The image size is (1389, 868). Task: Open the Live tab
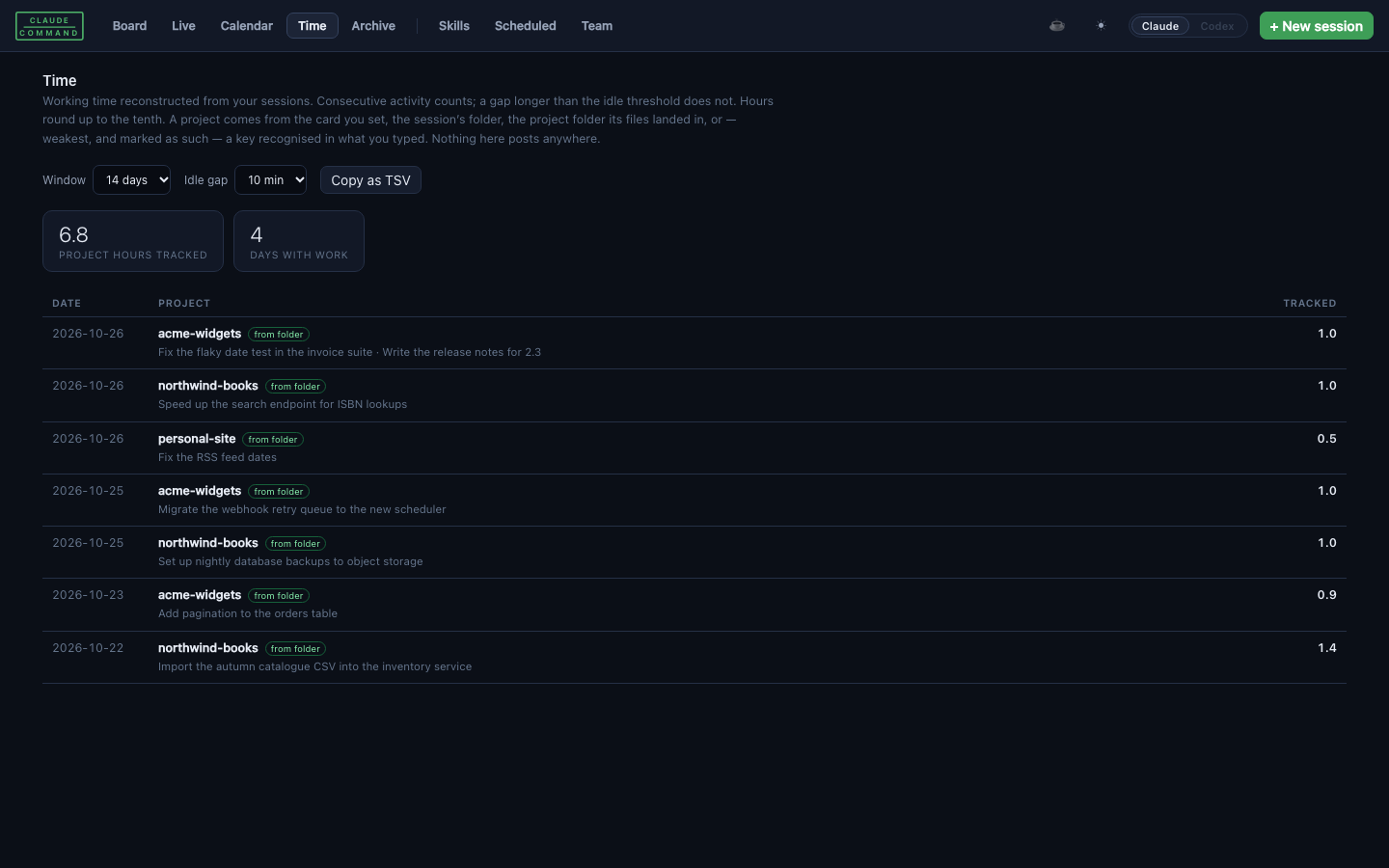point(183,26)
